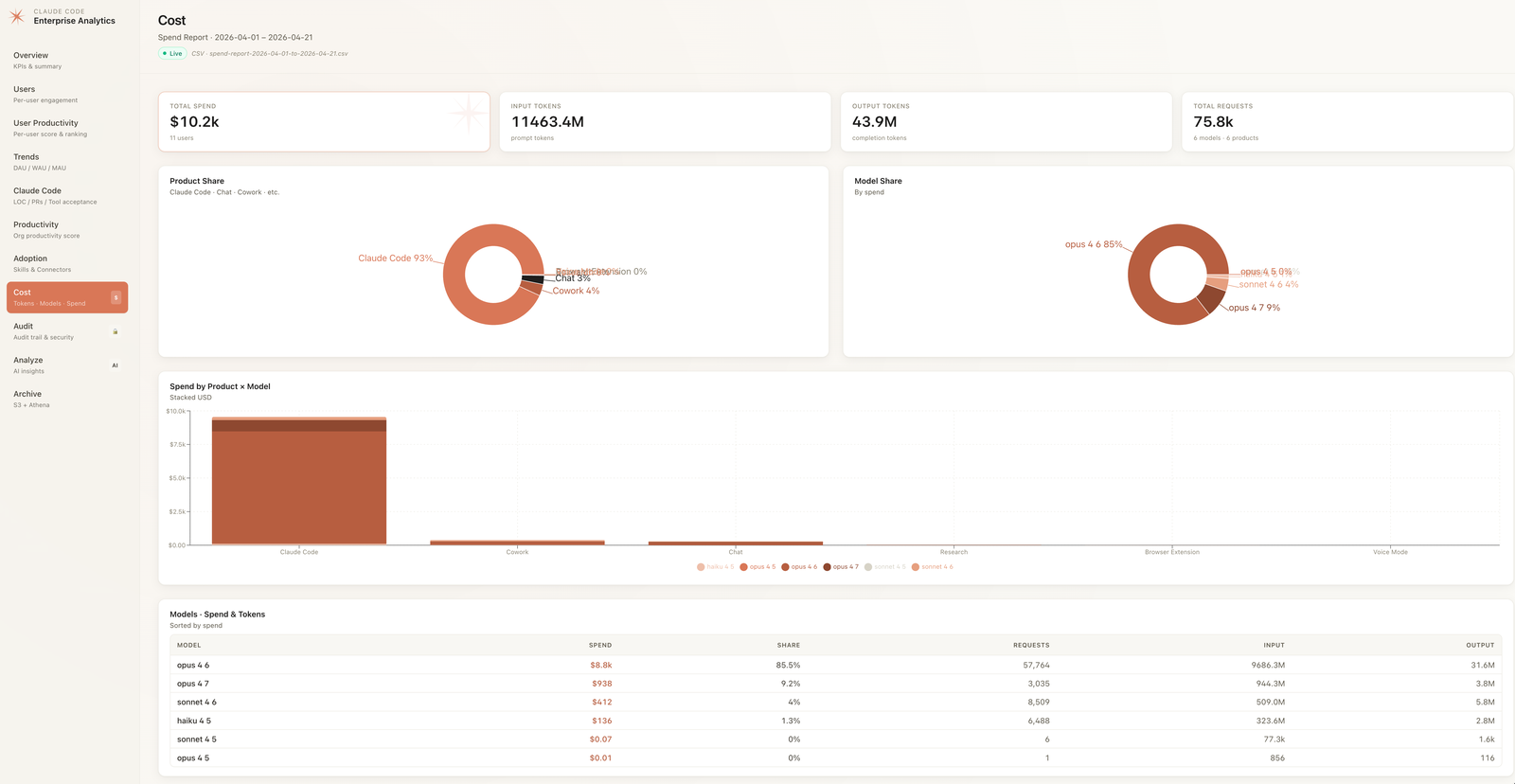The image size is (1515, 784).
Task: Open User Productivity section
Action: click(66, 128)
